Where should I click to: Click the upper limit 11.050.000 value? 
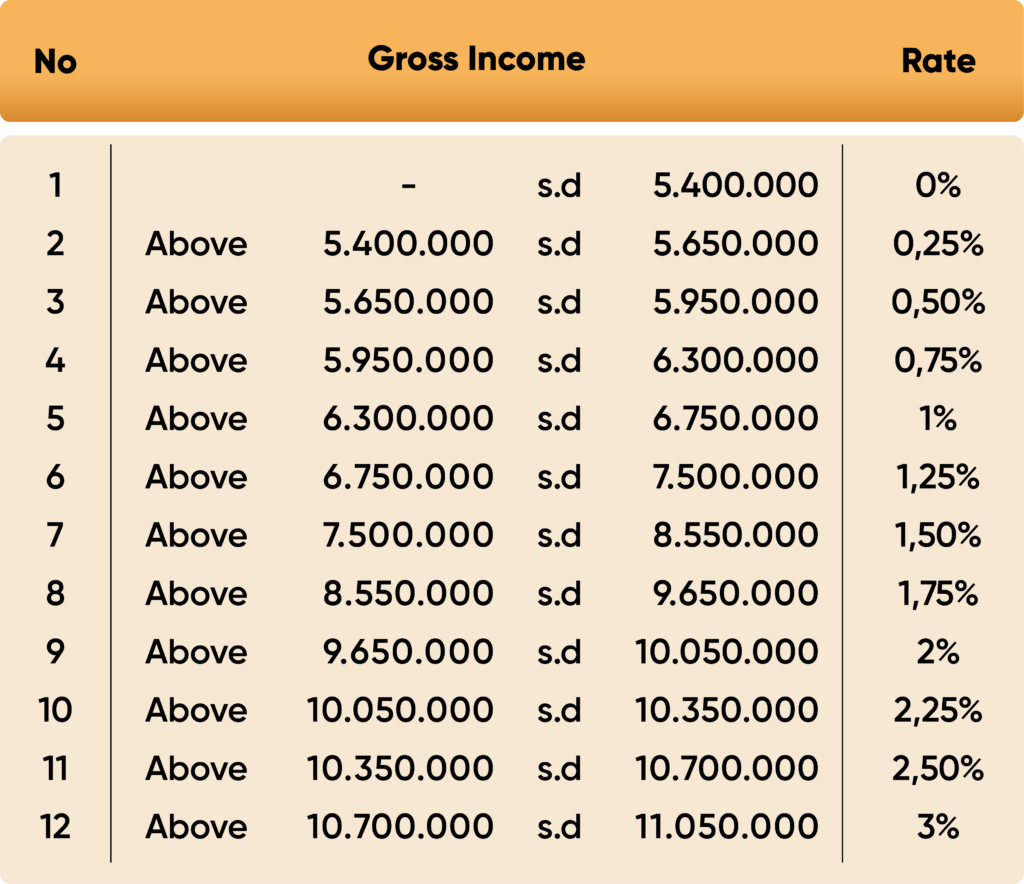727,827
